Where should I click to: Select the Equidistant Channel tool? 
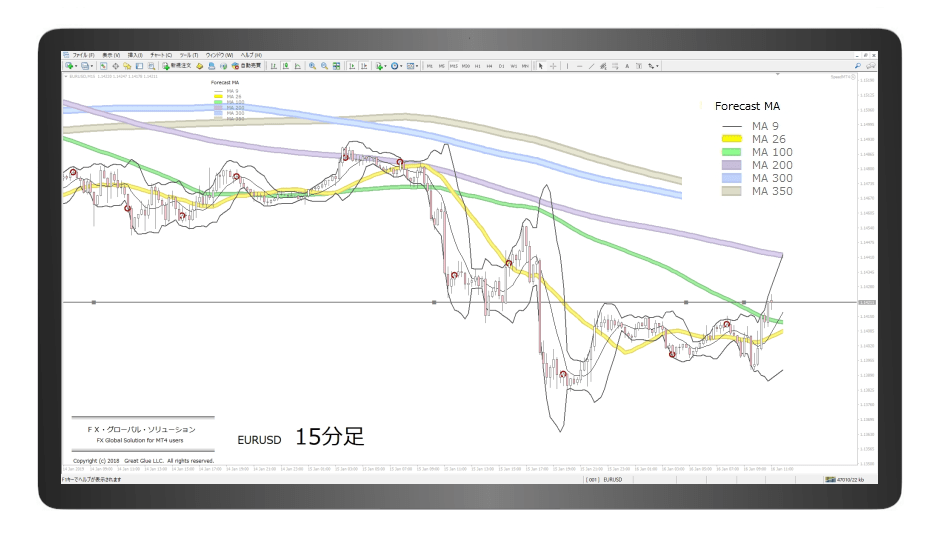(603, 66)
